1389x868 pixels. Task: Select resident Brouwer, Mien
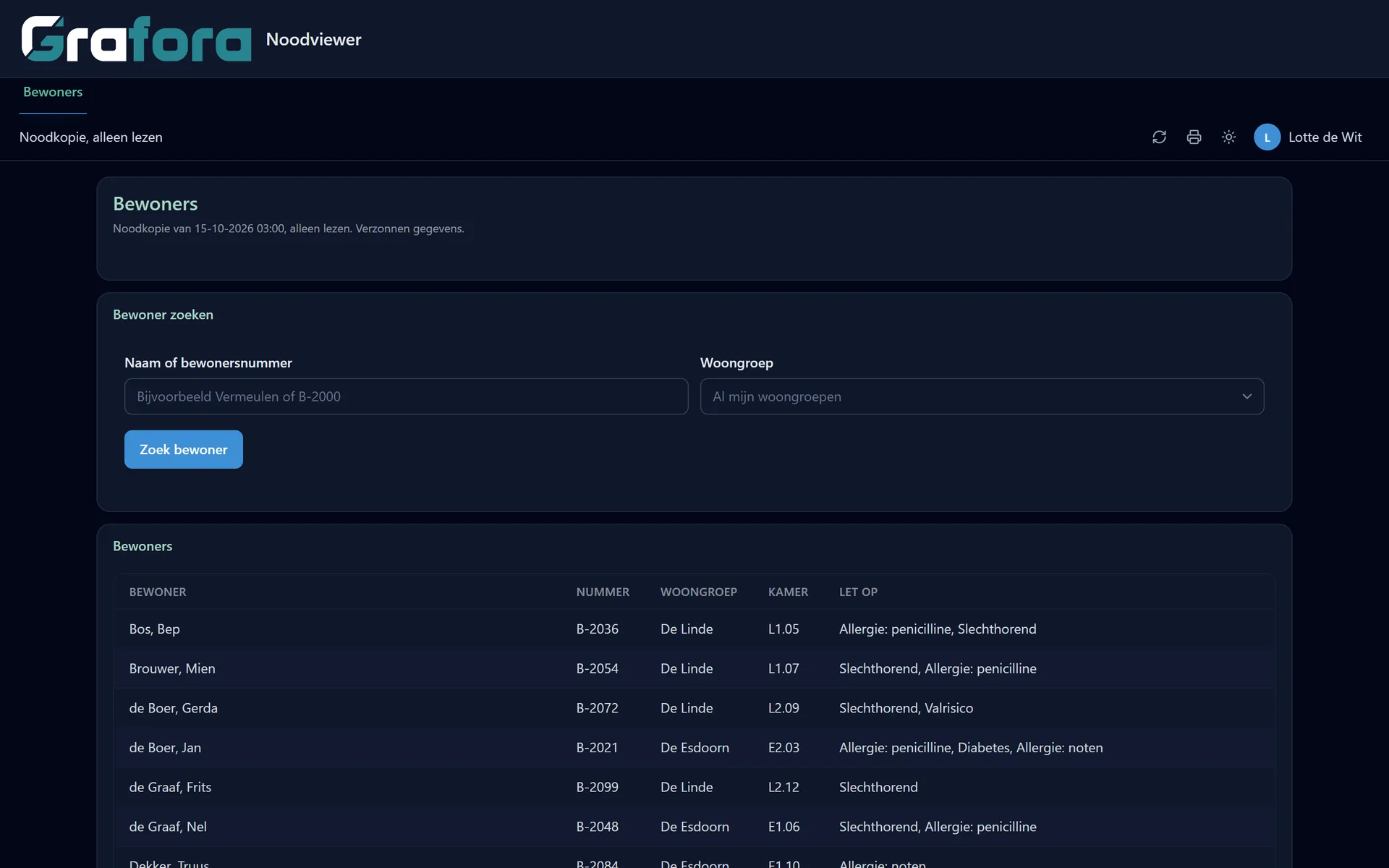click(x=172, y=668)
